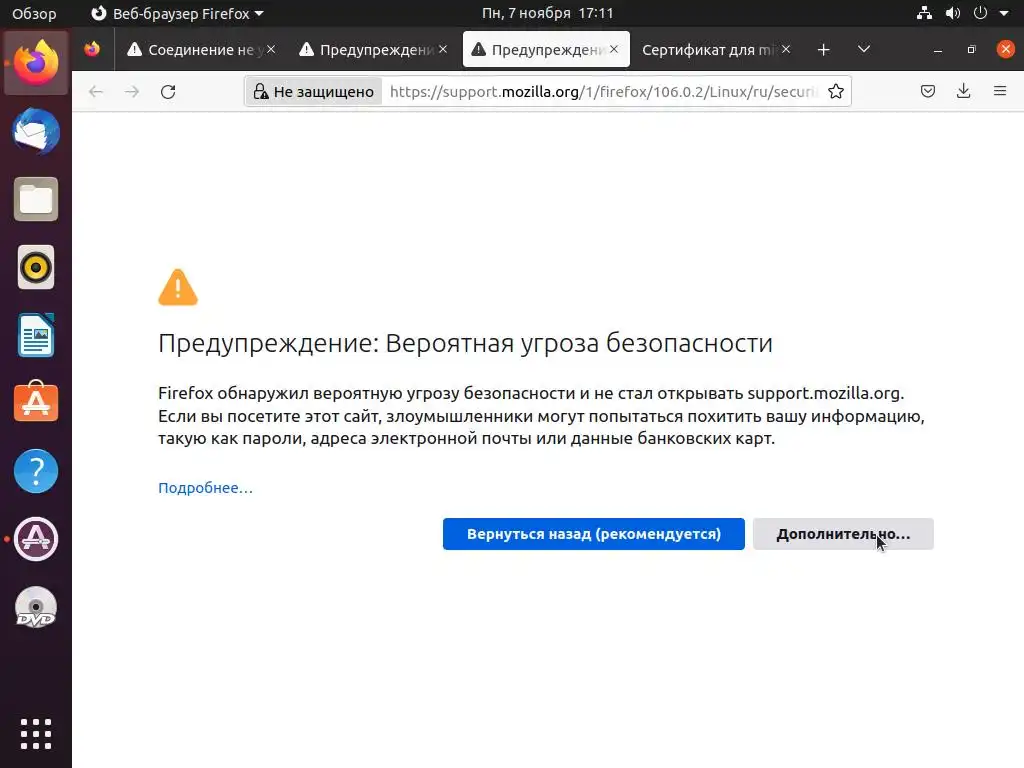Open the Firefox hamburger menu
The height and width of the screenshot is (768, 1024).
(1000, 91)
